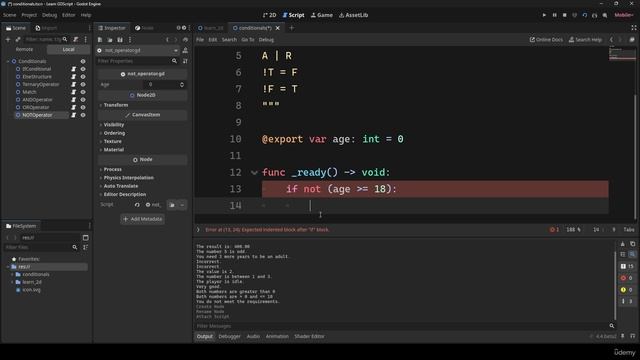The image size is (640, 360).
Task: Open IfConditional node's script
Action: coord(73,69)
